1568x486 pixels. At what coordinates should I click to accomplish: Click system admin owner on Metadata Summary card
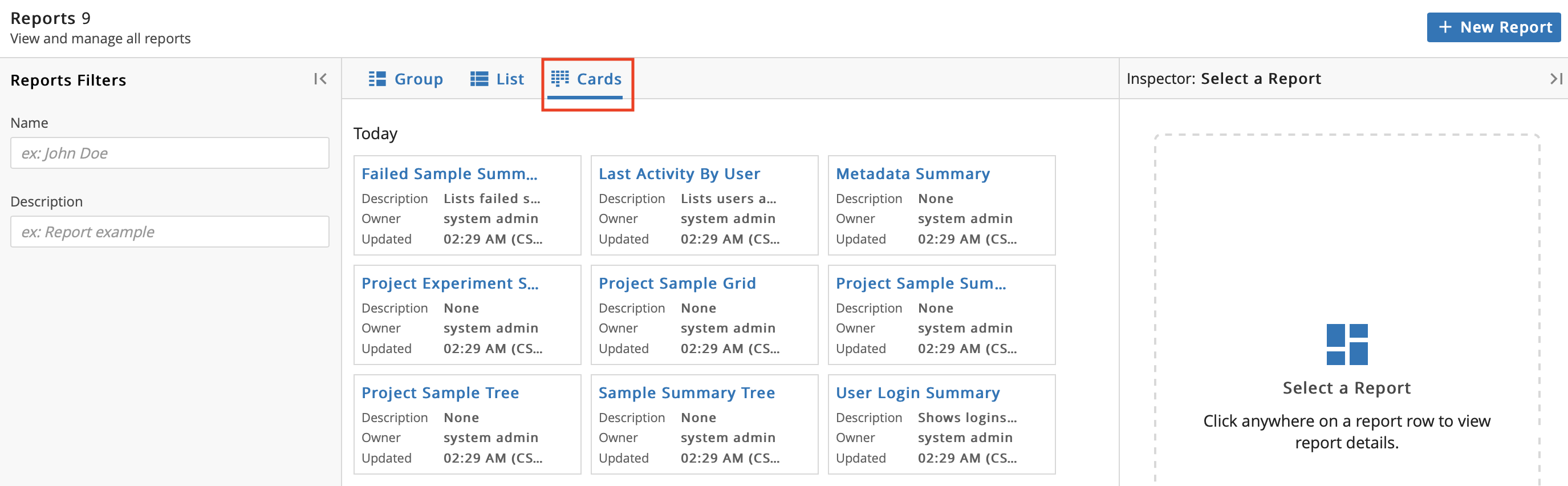965,218
